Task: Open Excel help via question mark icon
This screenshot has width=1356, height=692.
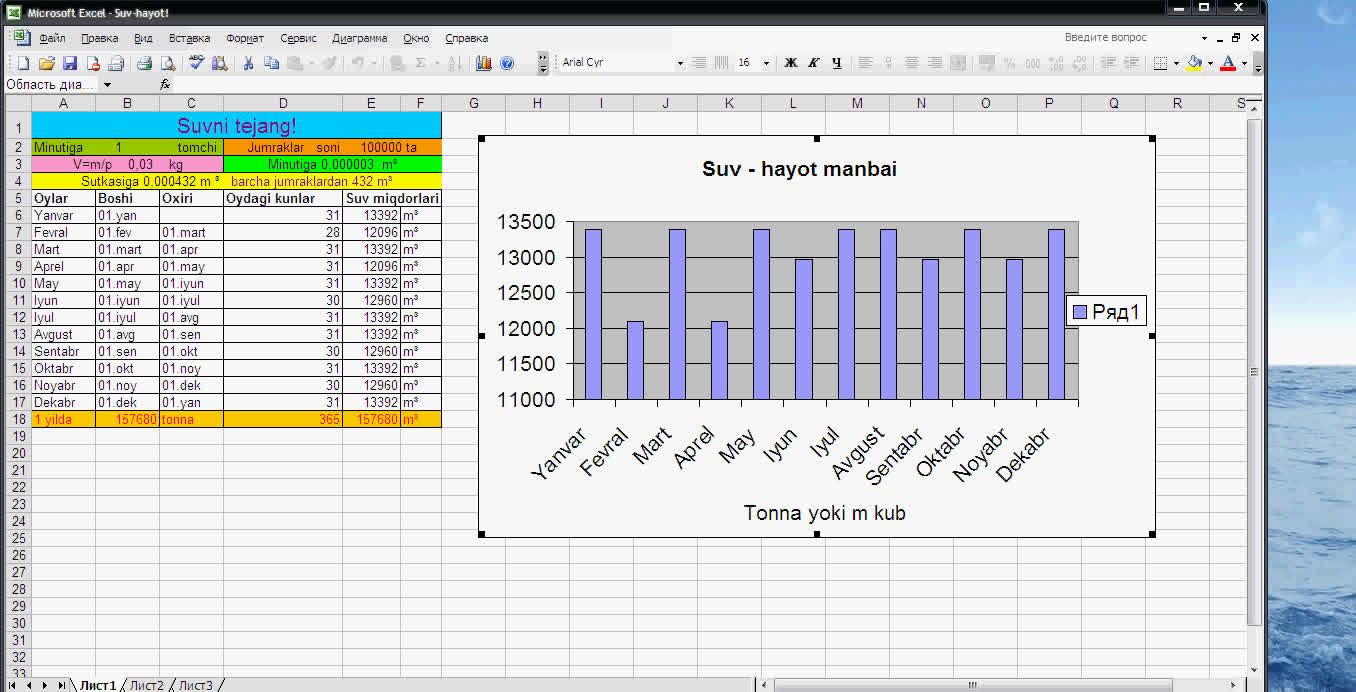Action: point(507,63)
